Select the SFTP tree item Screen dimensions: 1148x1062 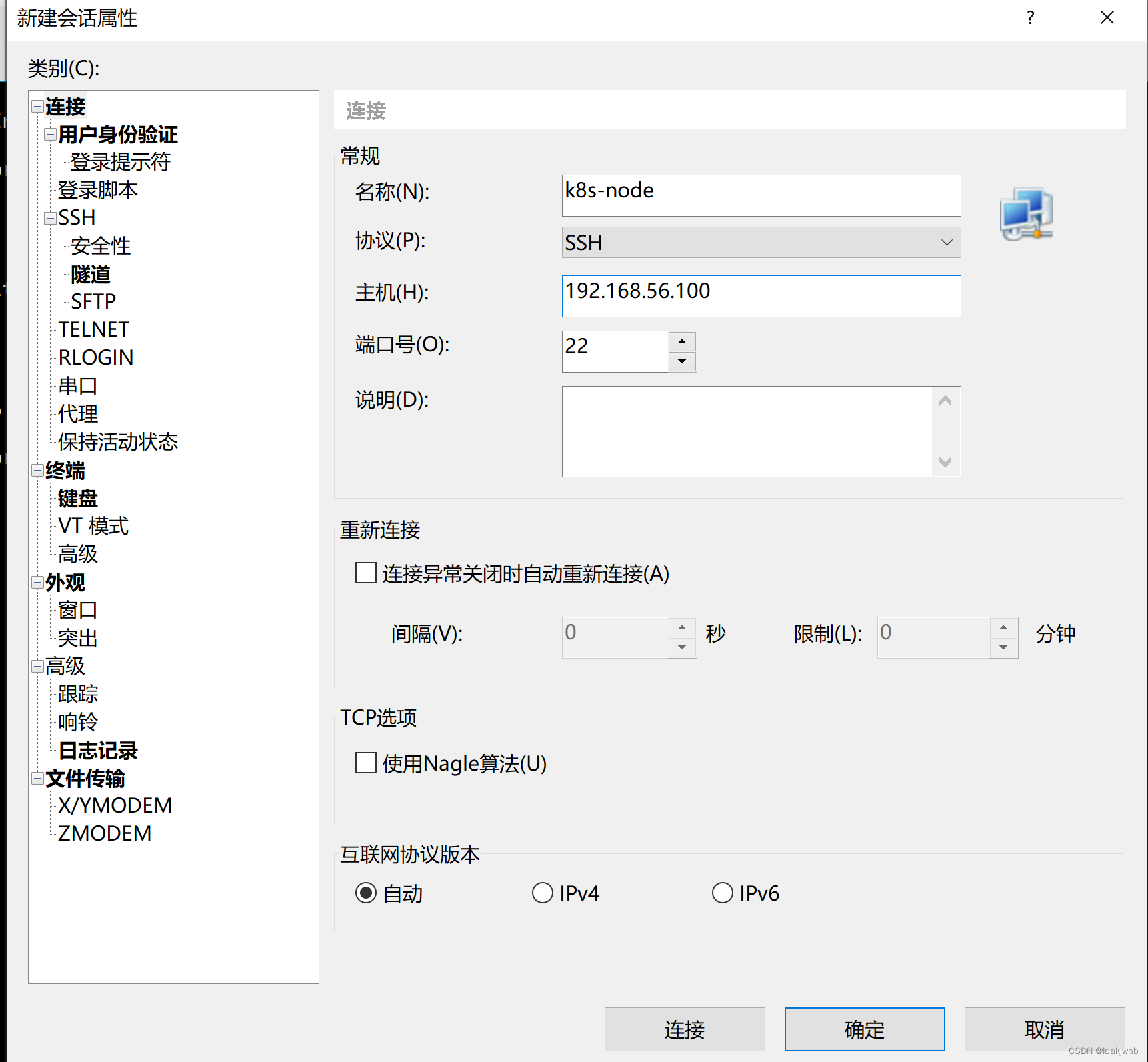click(93, 301)
